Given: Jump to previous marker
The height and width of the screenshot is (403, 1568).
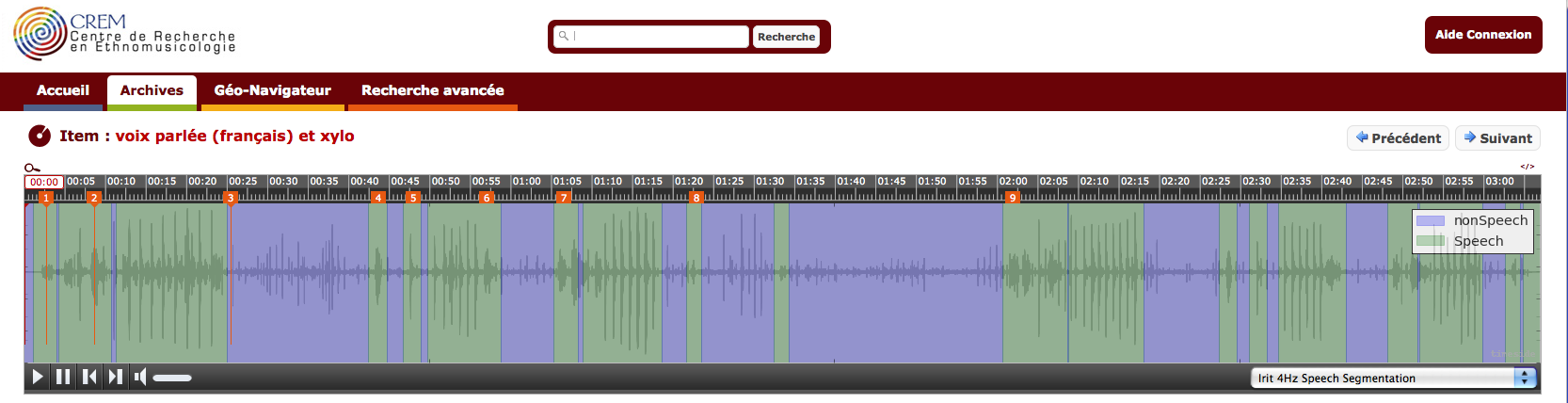Looking at the screenshot, I should (x=89, y=377).
